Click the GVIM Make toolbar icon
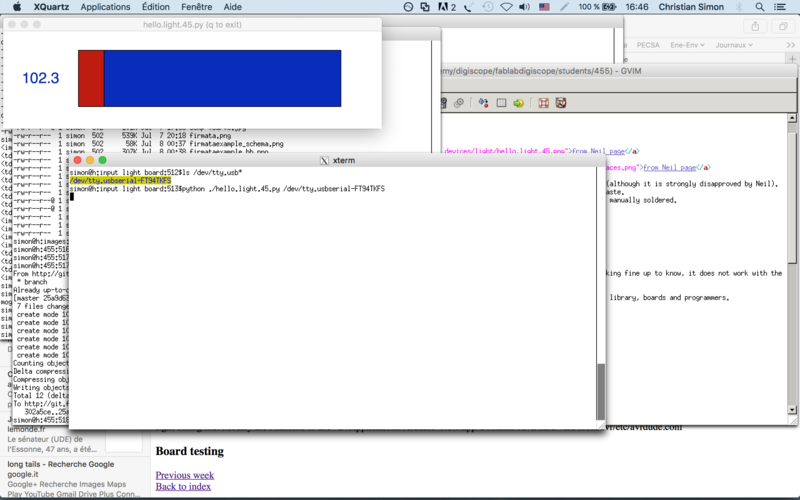This screenshot has height=500, width=800. (x=483, y=103)
